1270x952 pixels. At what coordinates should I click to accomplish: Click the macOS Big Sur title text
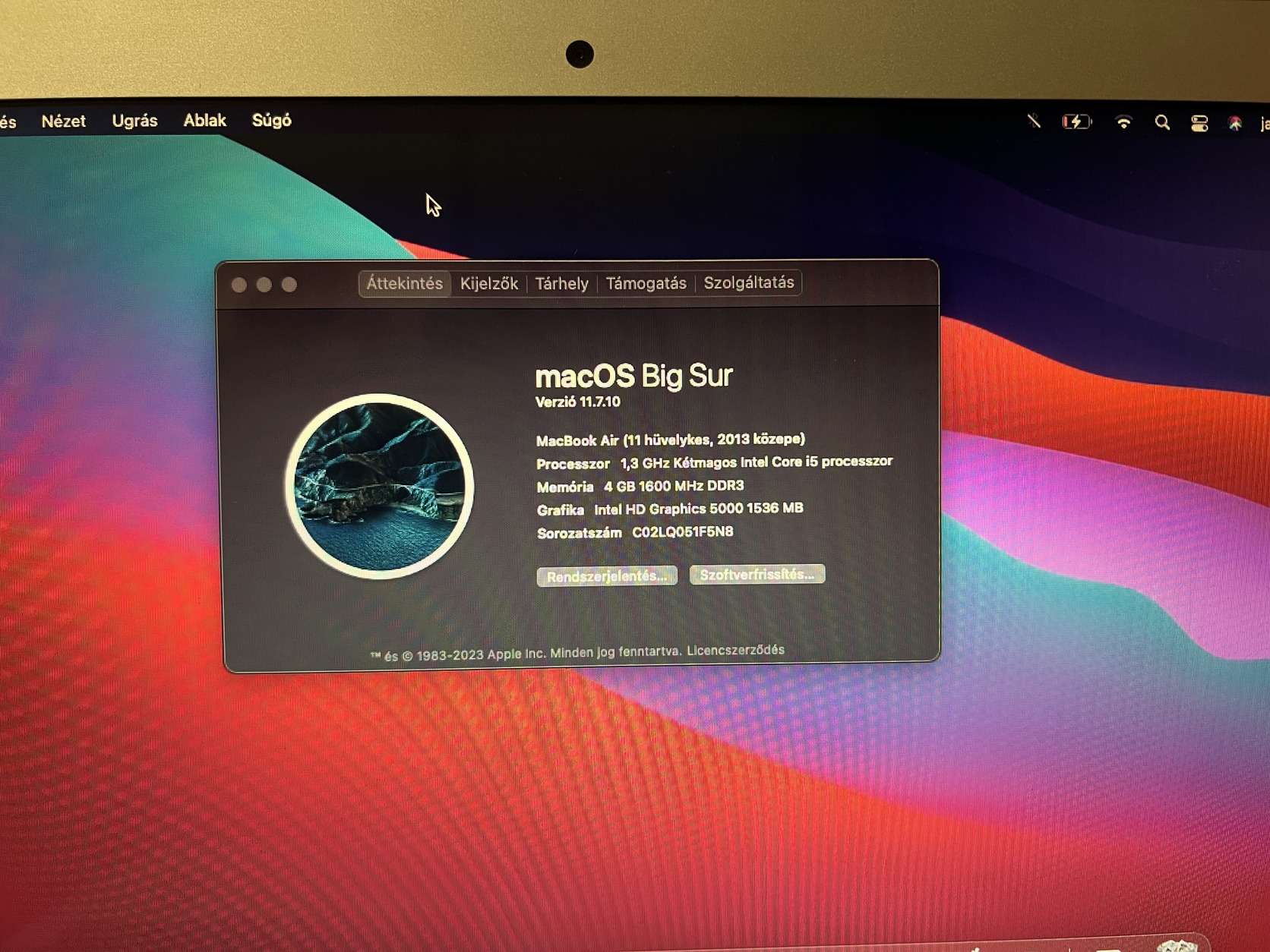pyautogui.click(x=634, y=376)
